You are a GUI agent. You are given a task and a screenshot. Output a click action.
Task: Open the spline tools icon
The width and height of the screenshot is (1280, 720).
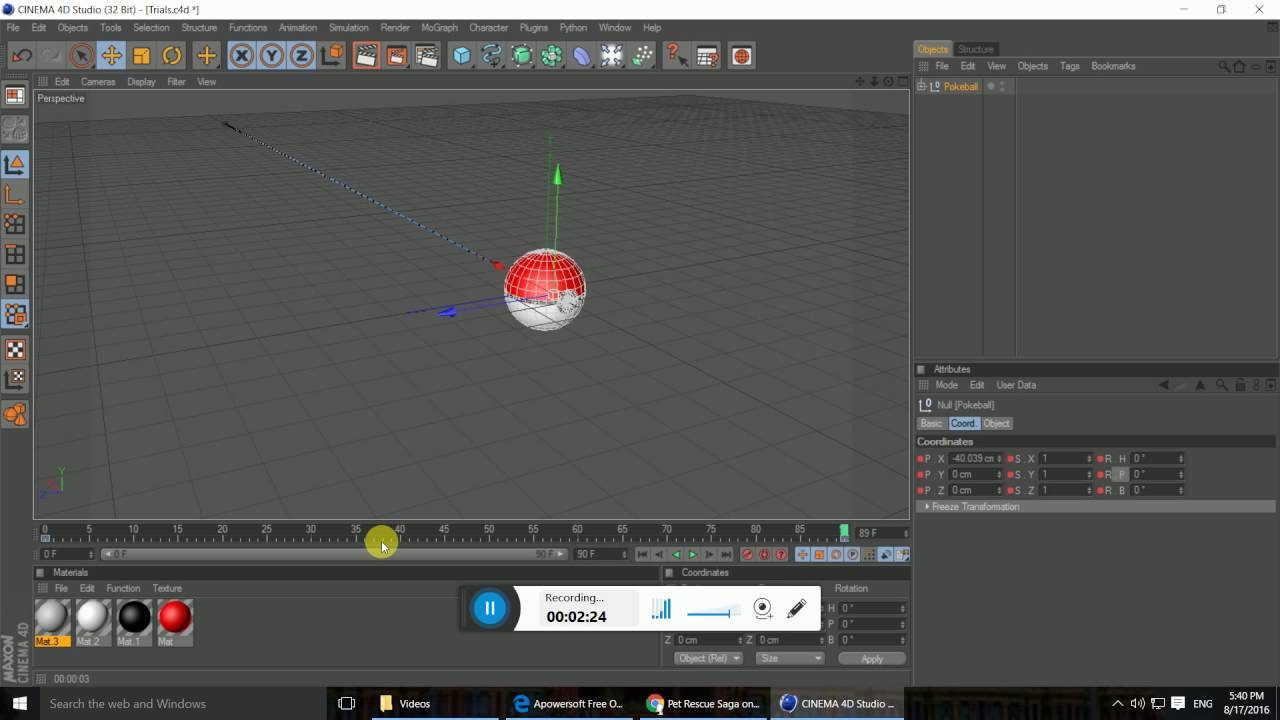tap(491, 56)
